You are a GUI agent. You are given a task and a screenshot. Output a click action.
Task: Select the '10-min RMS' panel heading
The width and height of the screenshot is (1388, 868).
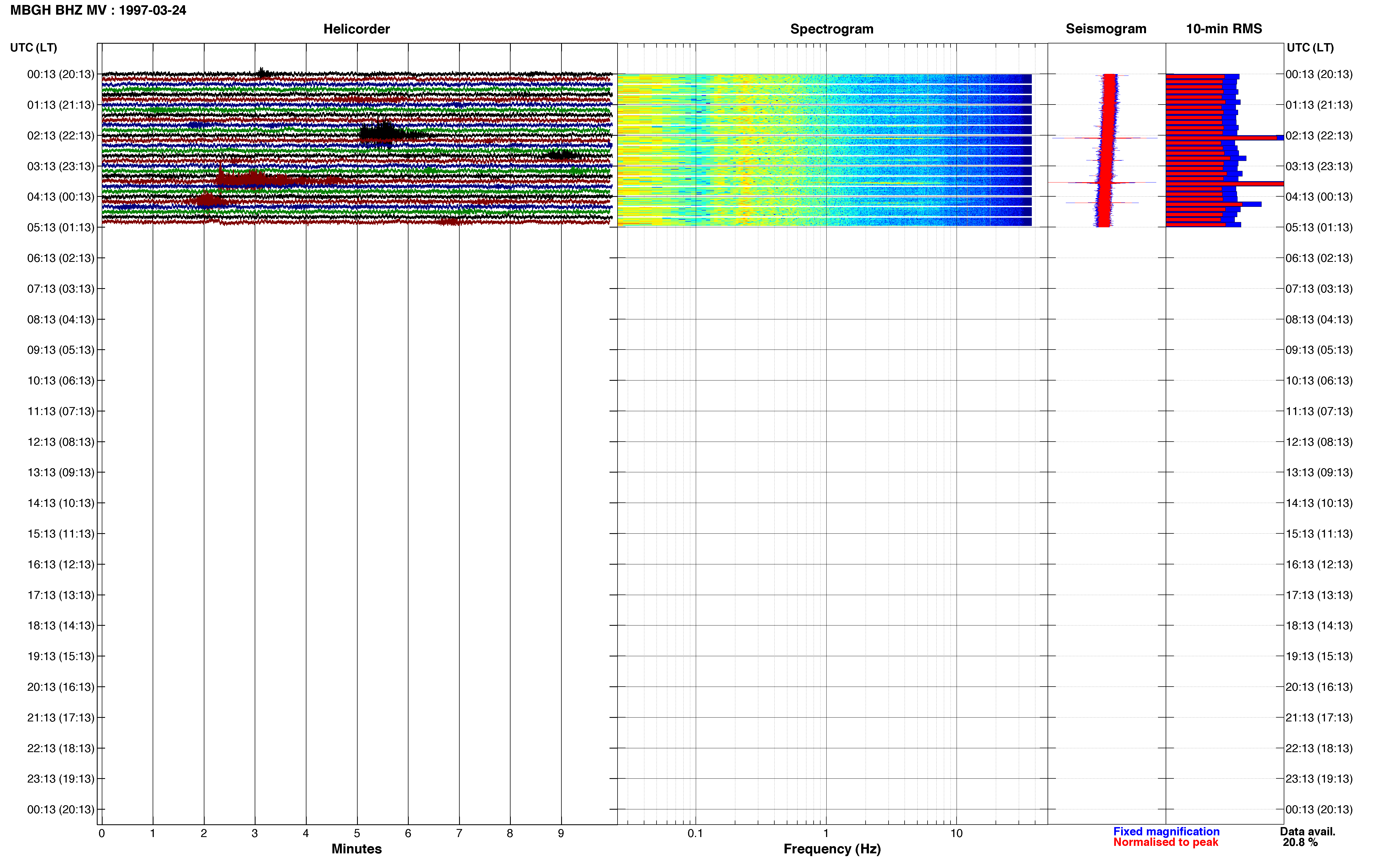tap(1224, 29)
